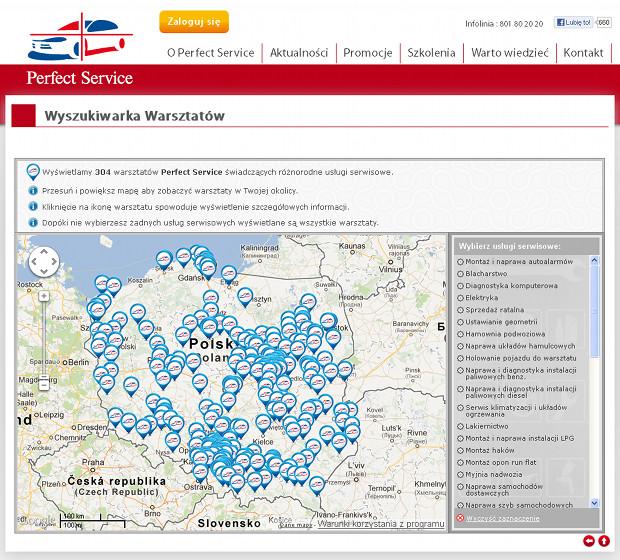
Task: Select Naprawa układów hamulcowych option
Action: (x=516, y=346)
